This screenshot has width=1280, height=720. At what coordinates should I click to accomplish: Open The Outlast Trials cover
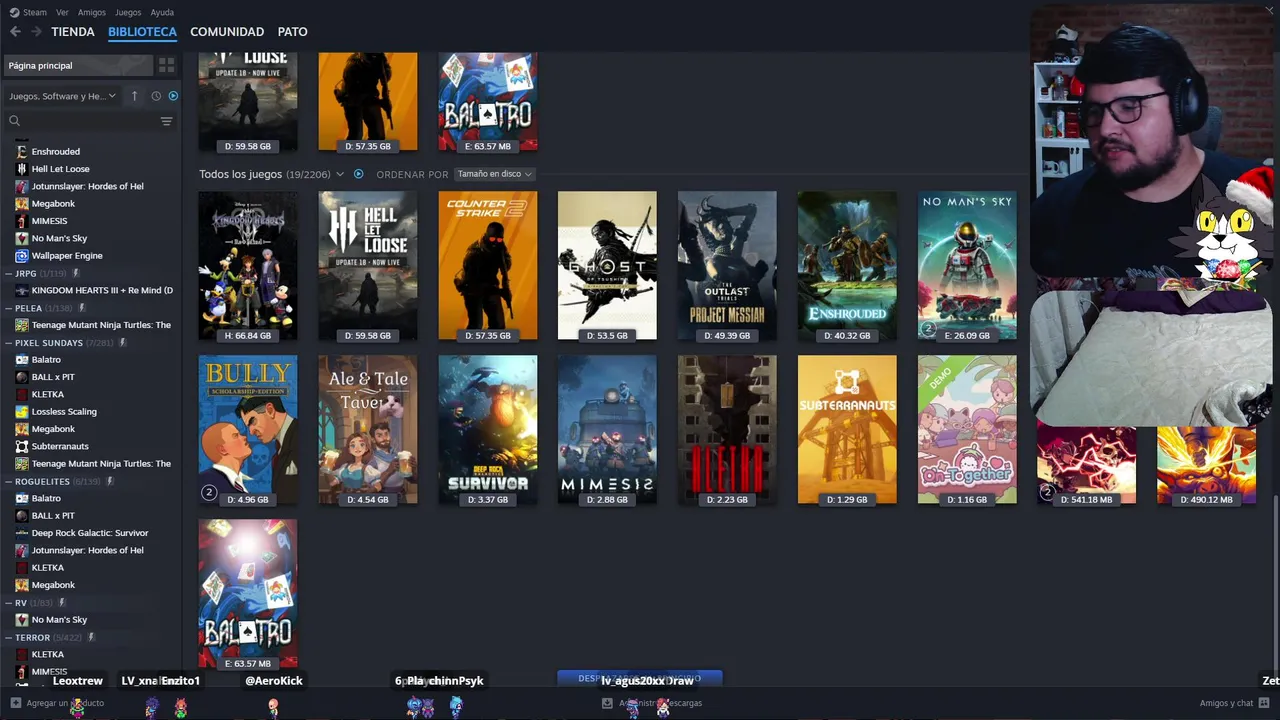point(727,266)
